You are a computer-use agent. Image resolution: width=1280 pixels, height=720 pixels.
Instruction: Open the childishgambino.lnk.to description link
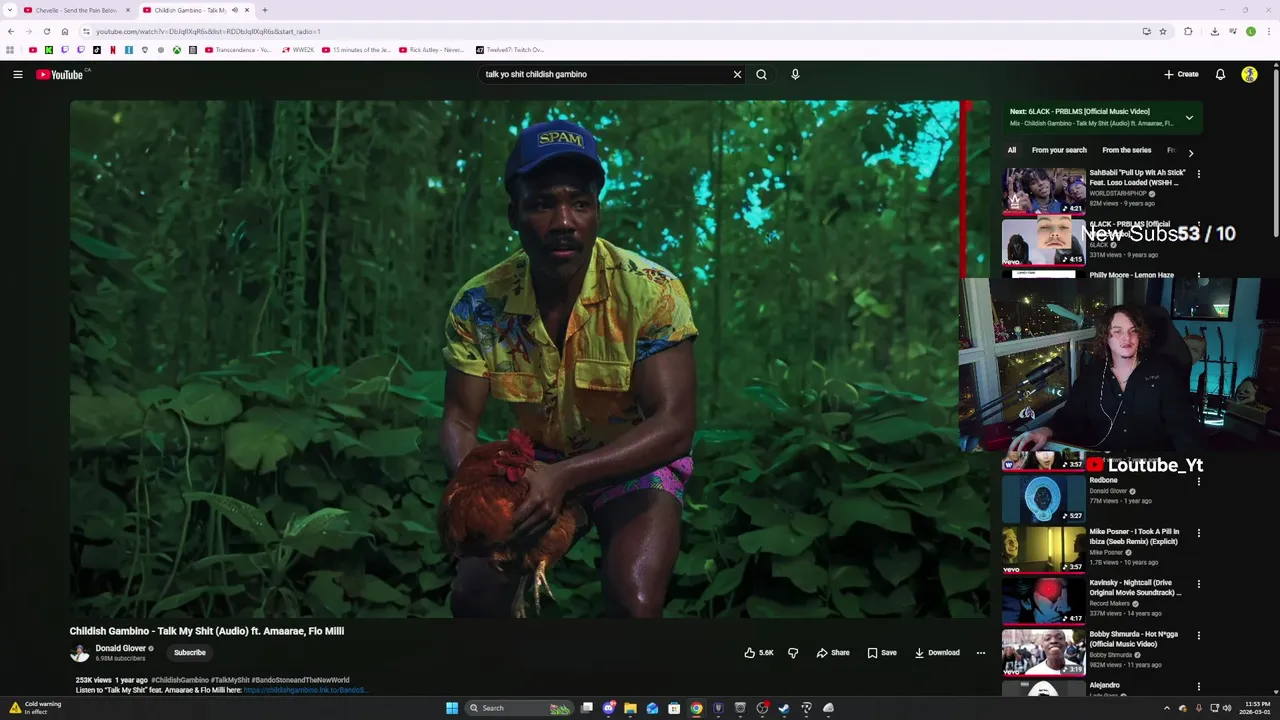(x=304, y=690)
